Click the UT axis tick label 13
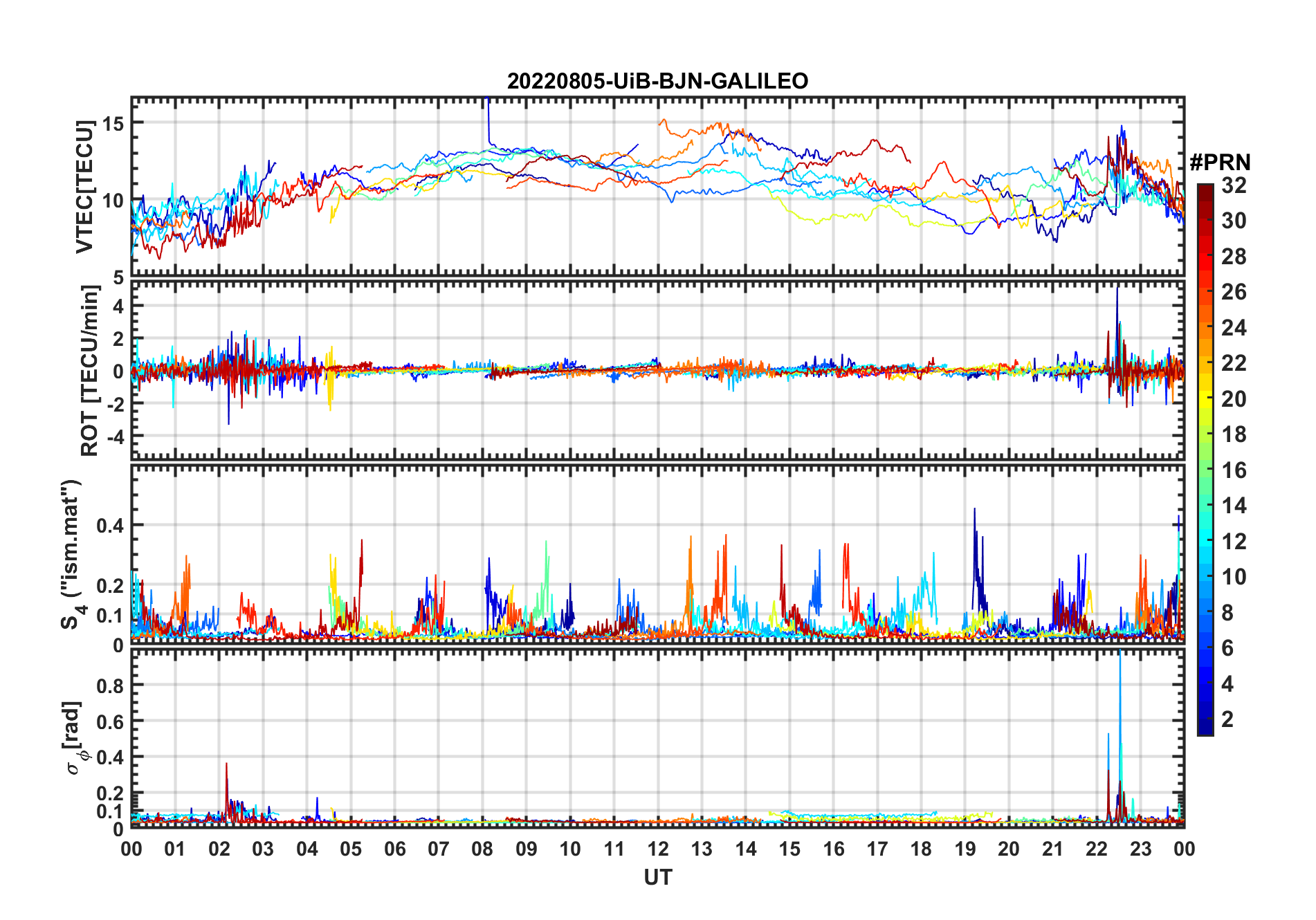1316x920 pixels. pos(702,849)
